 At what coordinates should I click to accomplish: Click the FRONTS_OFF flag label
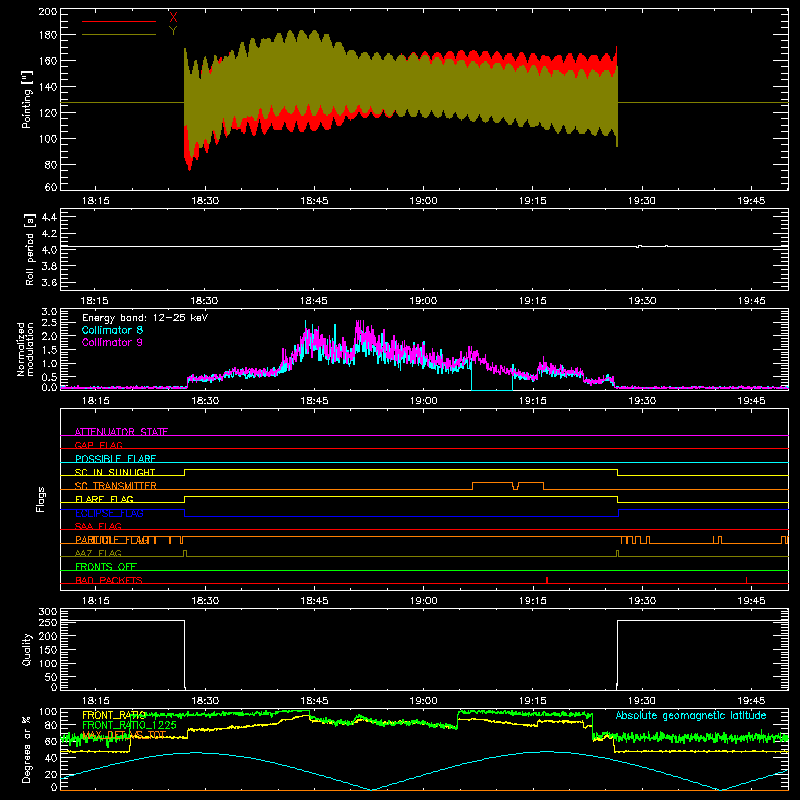coord(106,567)
